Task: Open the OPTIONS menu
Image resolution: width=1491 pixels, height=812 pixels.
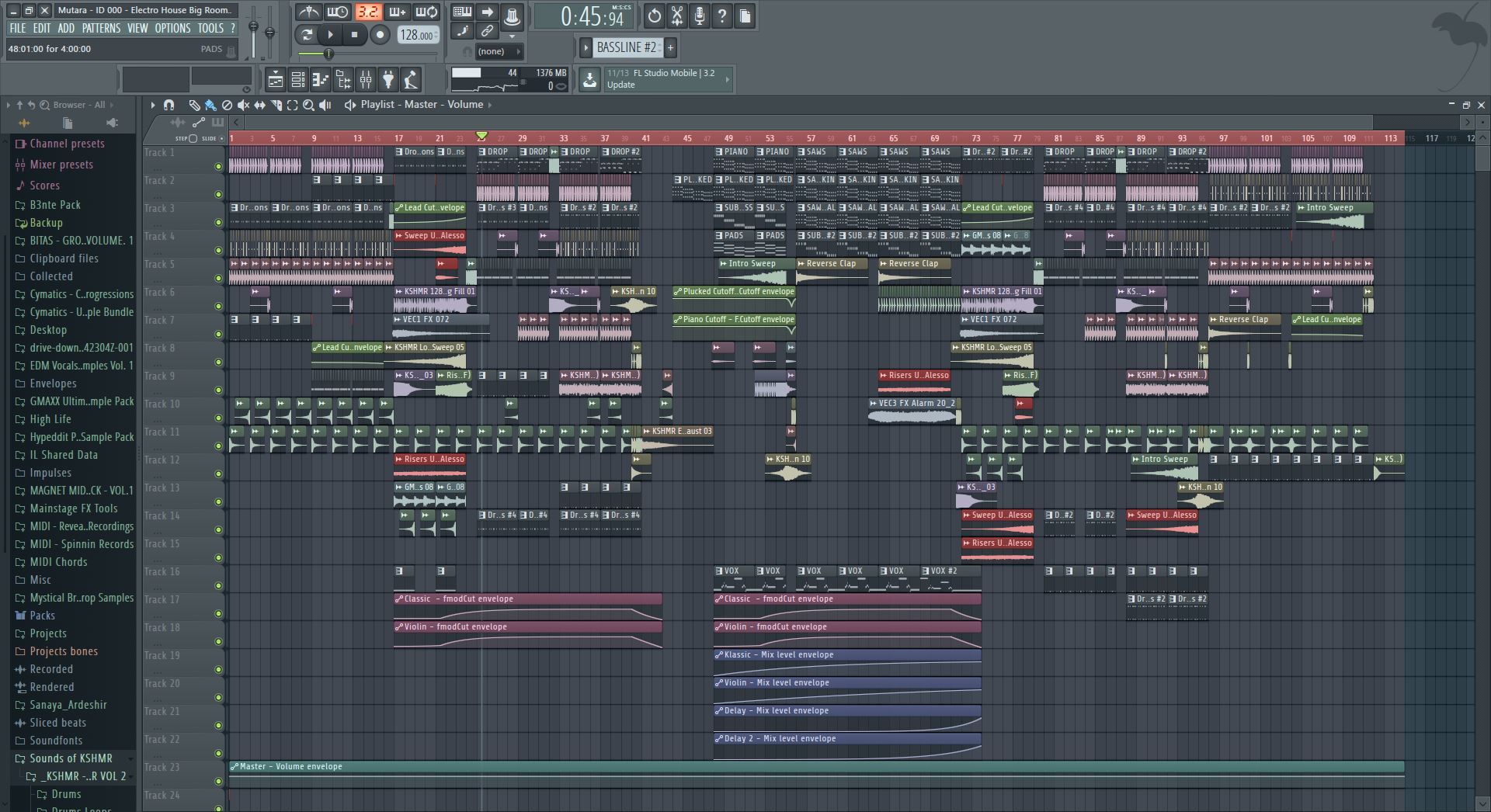Action: point(172,28)
